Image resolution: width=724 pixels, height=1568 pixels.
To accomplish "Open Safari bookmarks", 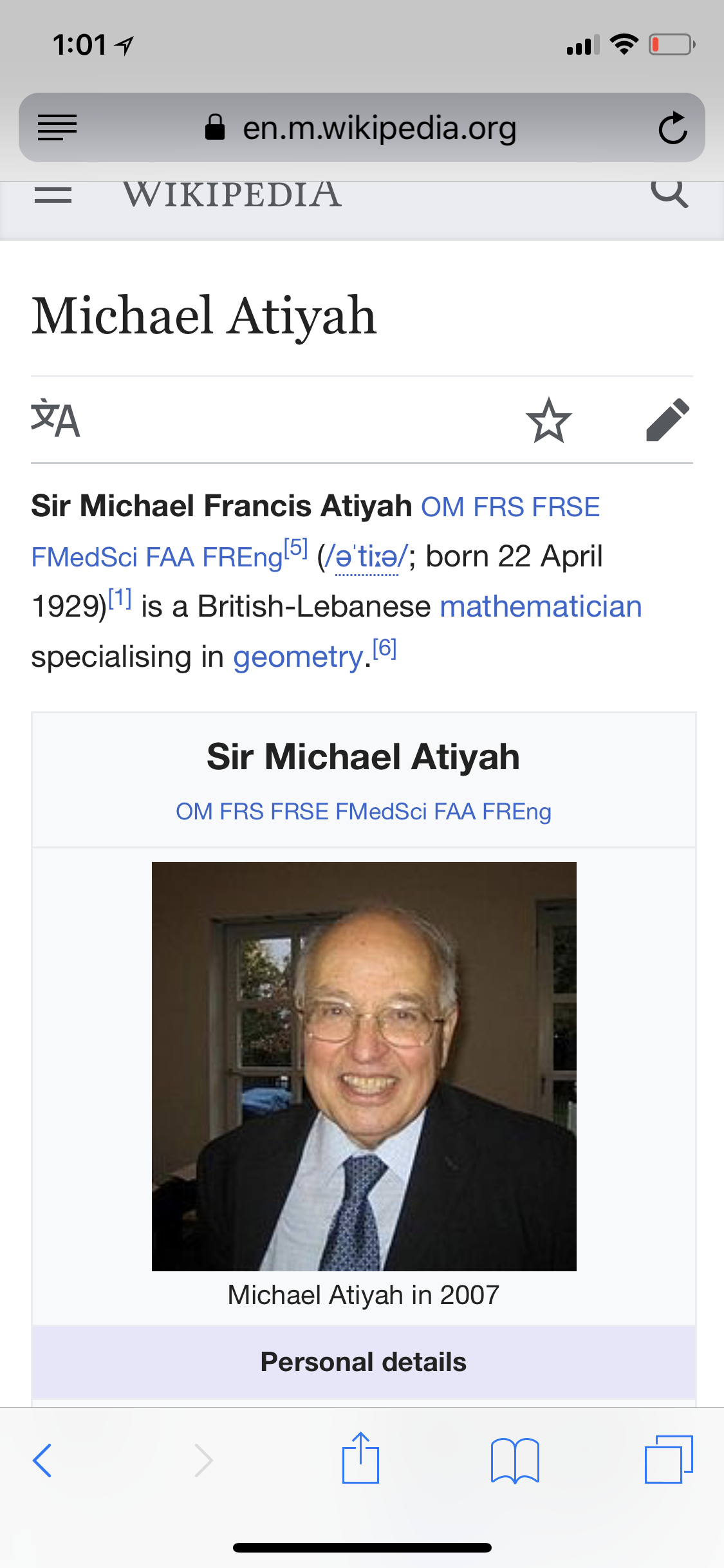I will tap(515, 1460).
